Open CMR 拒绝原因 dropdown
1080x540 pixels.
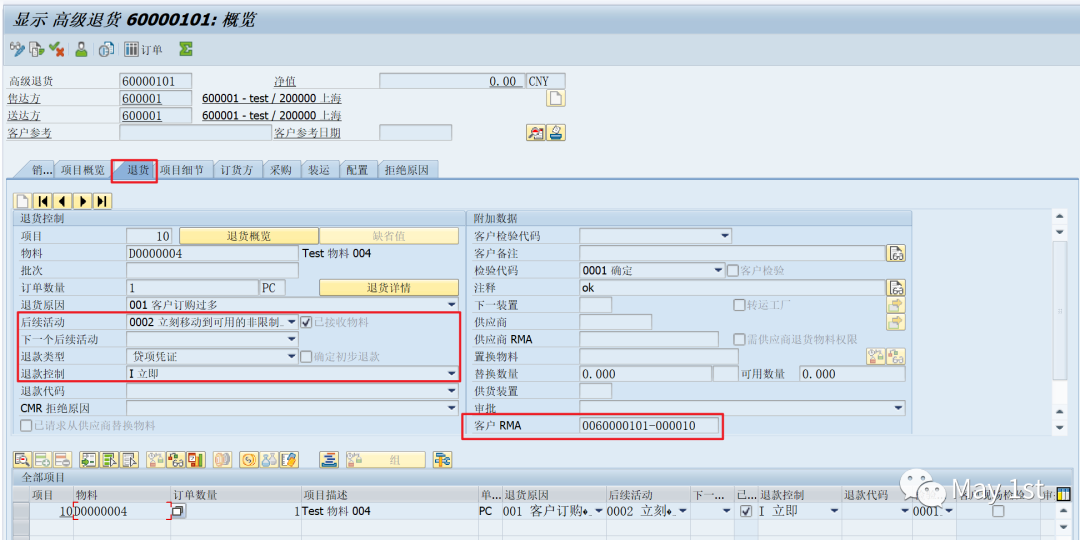coord(452,408)
